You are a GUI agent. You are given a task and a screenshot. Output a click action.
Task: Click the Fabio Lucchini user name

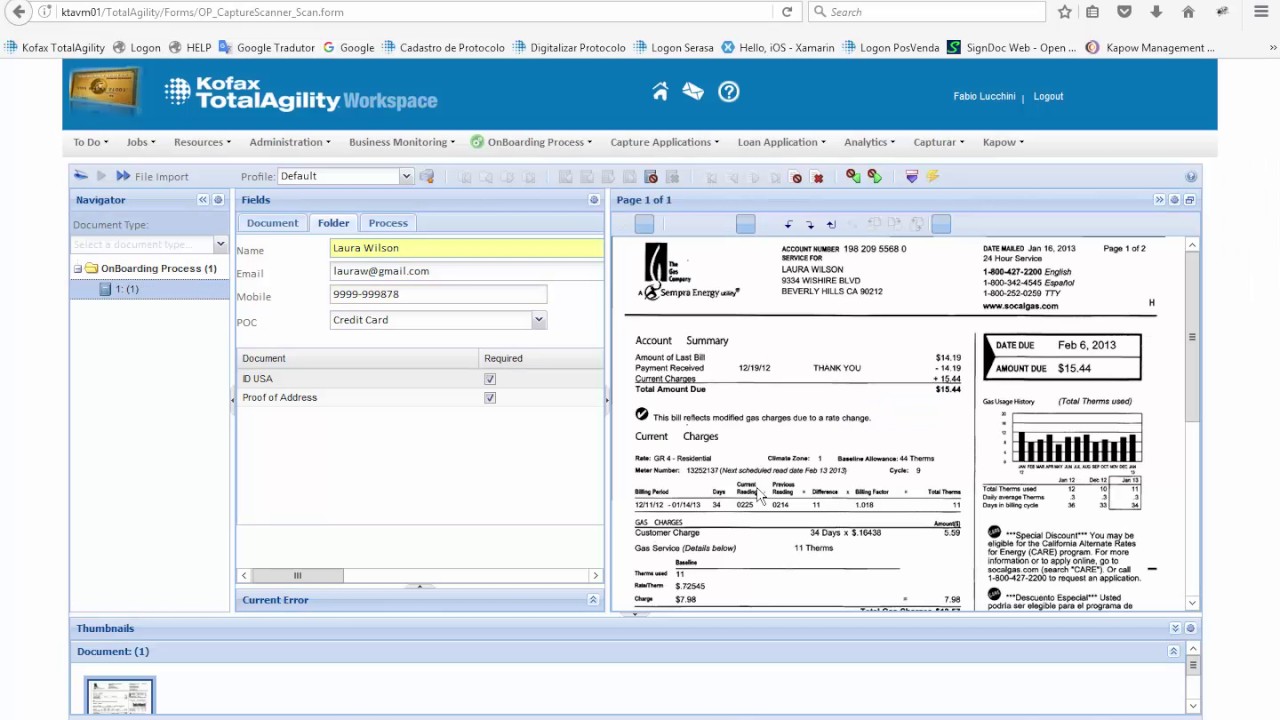point(984,96)
